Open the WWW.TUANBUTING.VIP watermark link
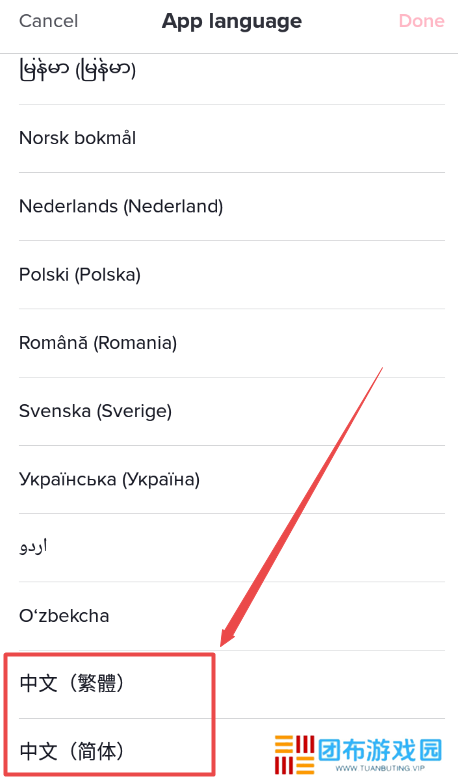458x781 pixels. pyautogui.click(x=380, y=769)
